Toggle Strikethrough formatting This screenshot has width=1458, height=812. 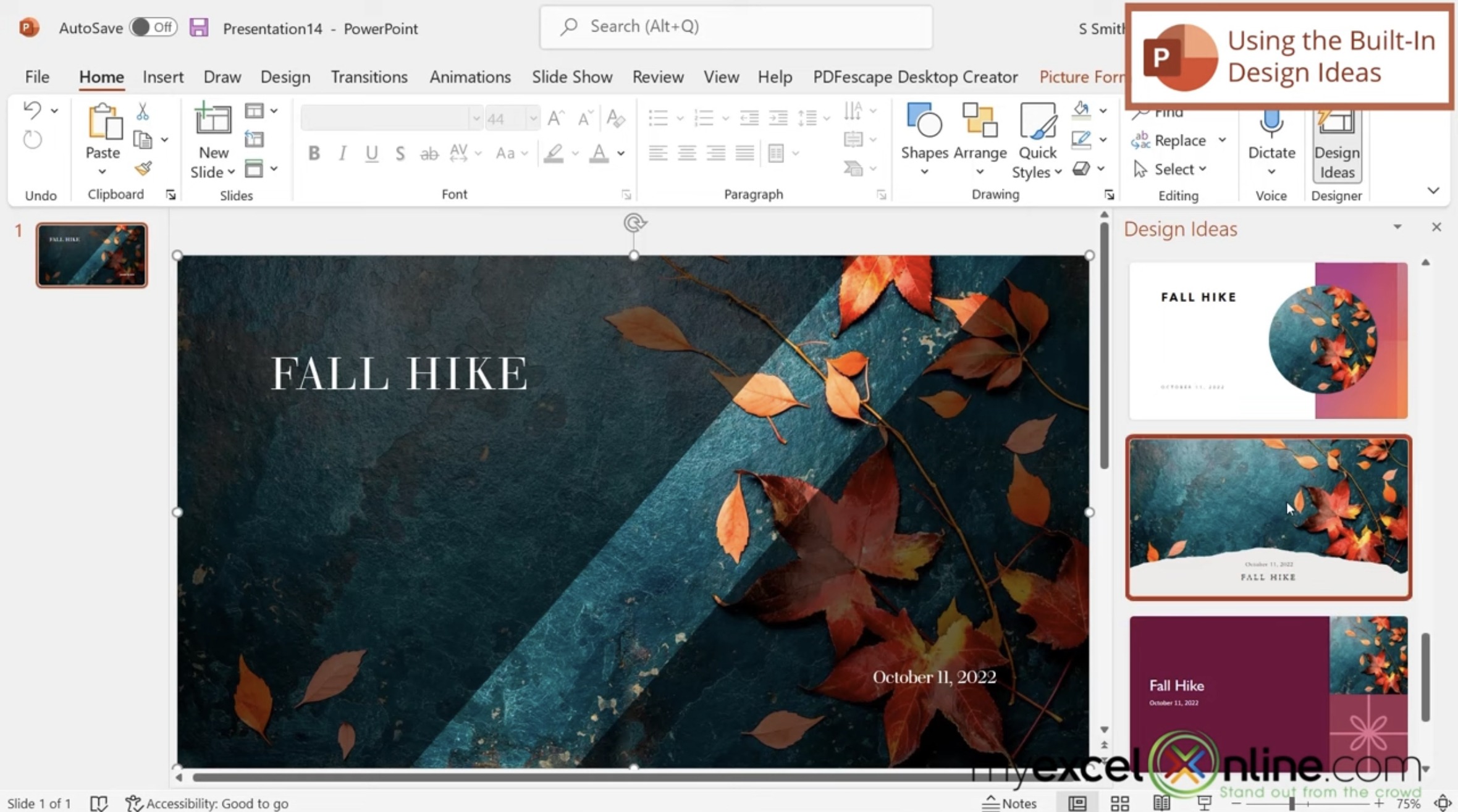[x=429, y=153]
